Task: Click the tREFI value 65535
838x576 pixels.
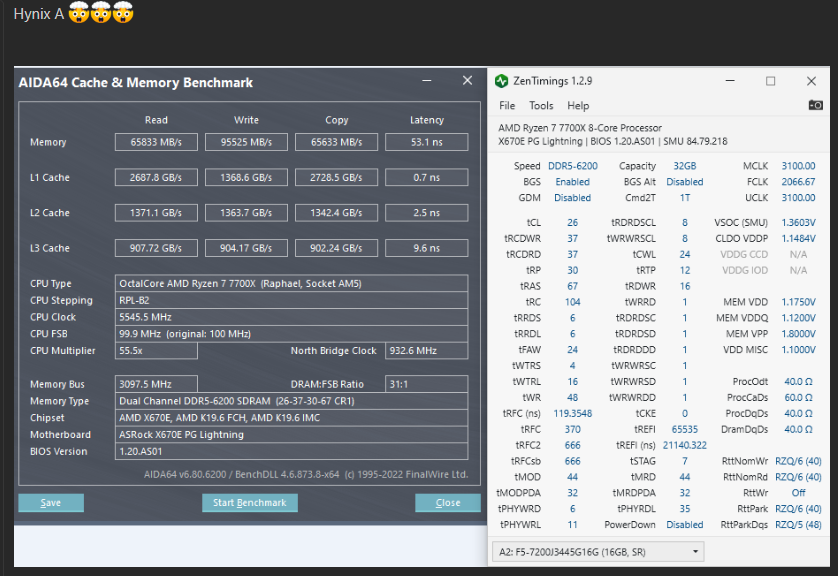Action: [x=685, y=429]
